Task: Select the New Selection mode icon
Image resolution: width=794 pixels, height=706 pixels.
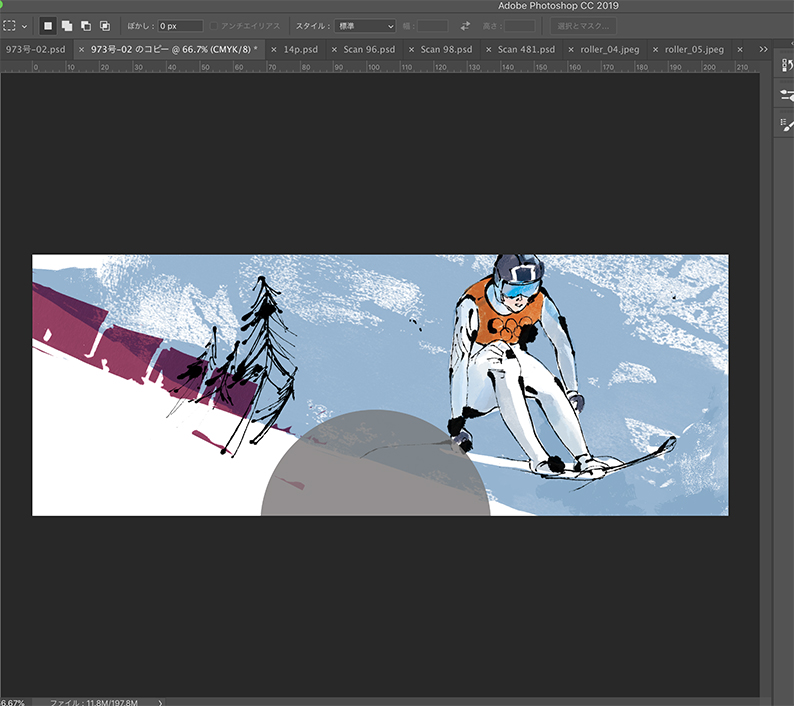Action: tap(48, 25)
